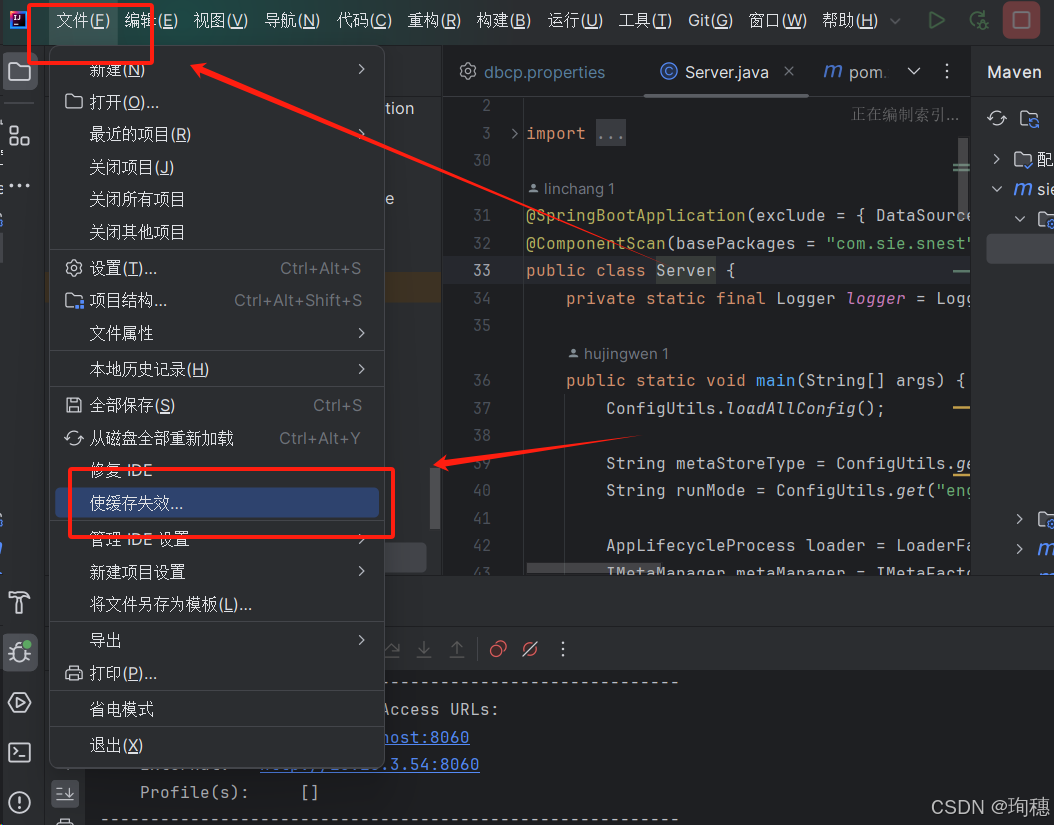Open debug toolbar more options dots
This screenshot has height=825, width=1054.
pyautogui.click(x=563, y=649)
